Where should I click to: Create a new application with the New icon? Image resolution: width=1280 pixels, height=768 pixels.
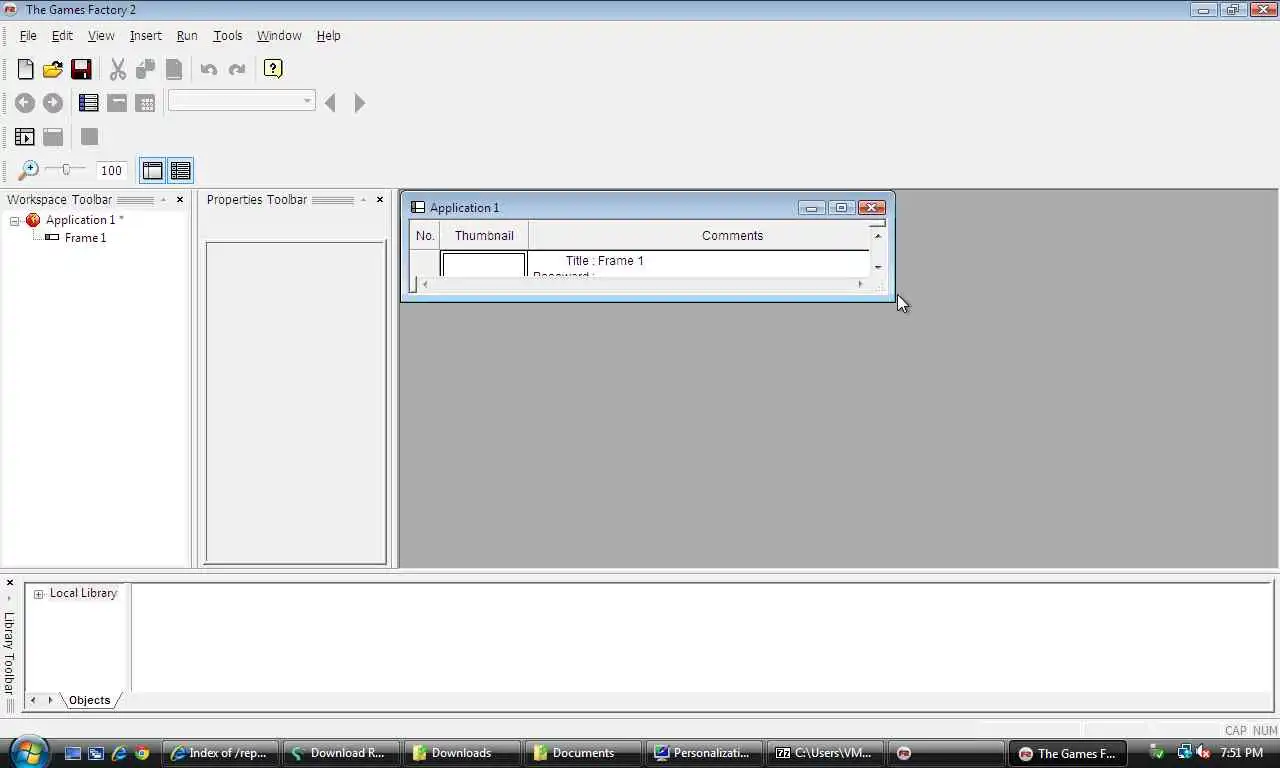(x=25, y=69)
